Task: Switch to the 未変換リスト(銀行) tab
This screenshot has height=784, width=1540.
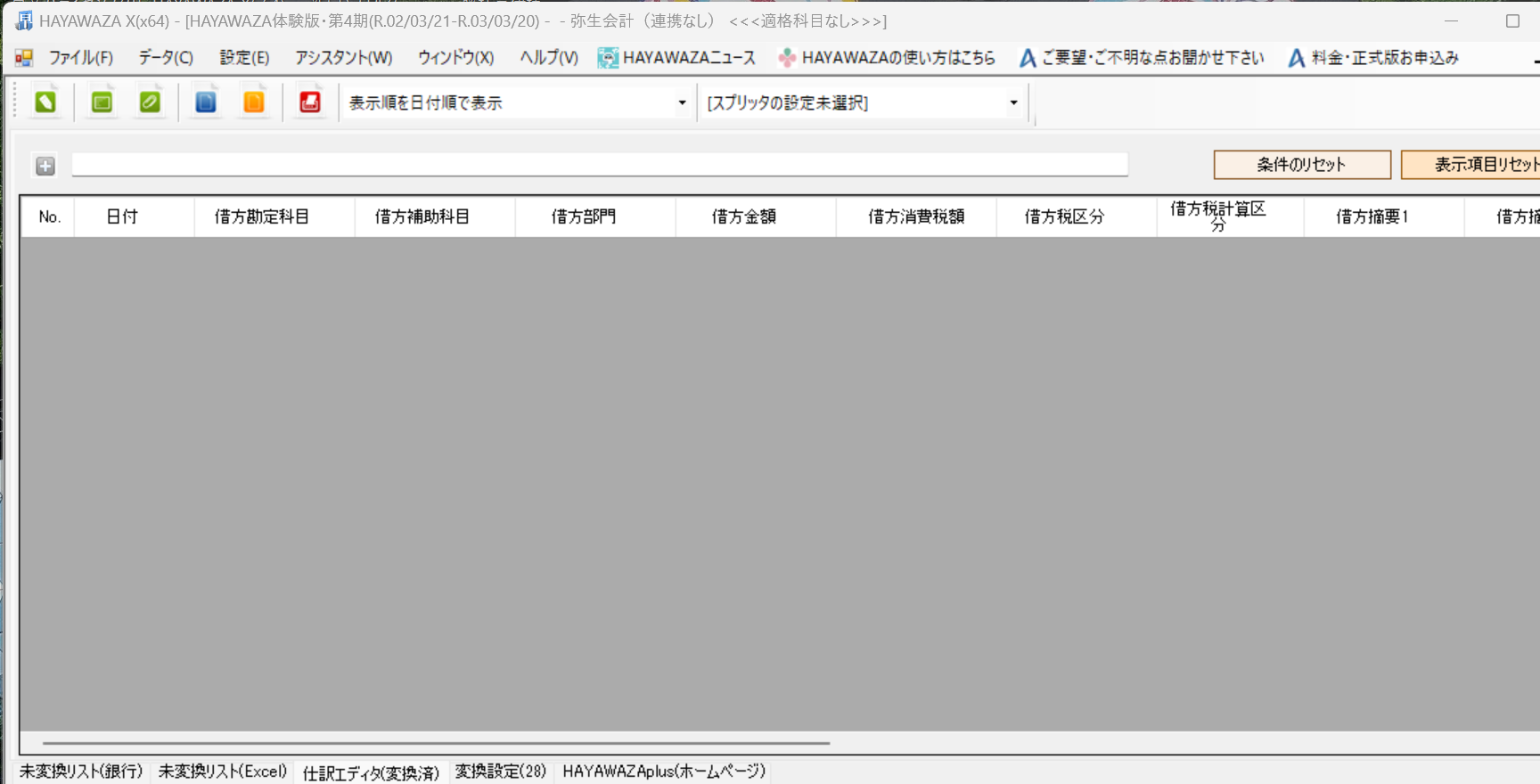Action: click(81, 772)
